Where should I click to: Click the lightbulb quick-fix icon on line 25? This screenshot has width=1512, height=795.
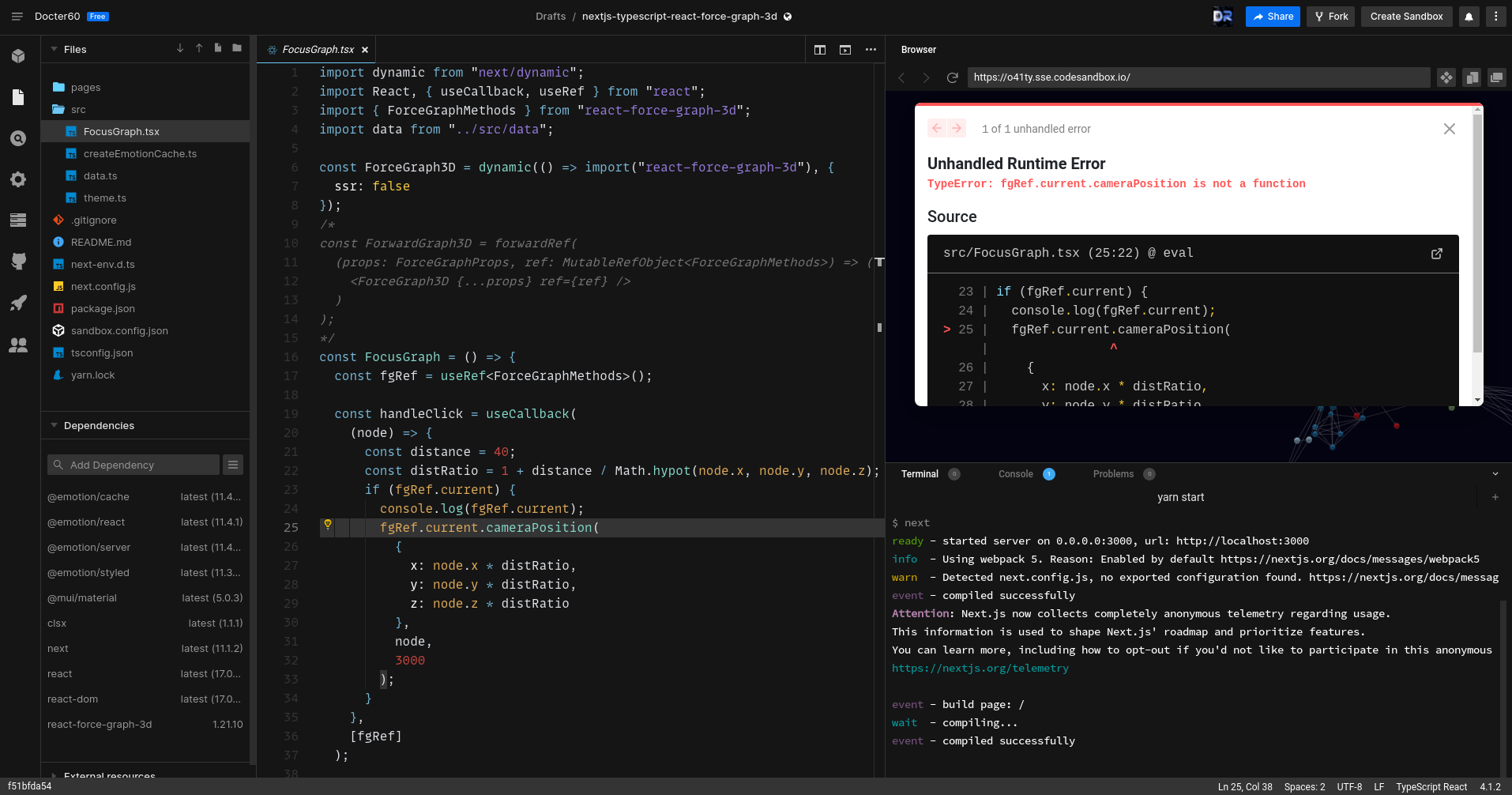tap(327, 525)
